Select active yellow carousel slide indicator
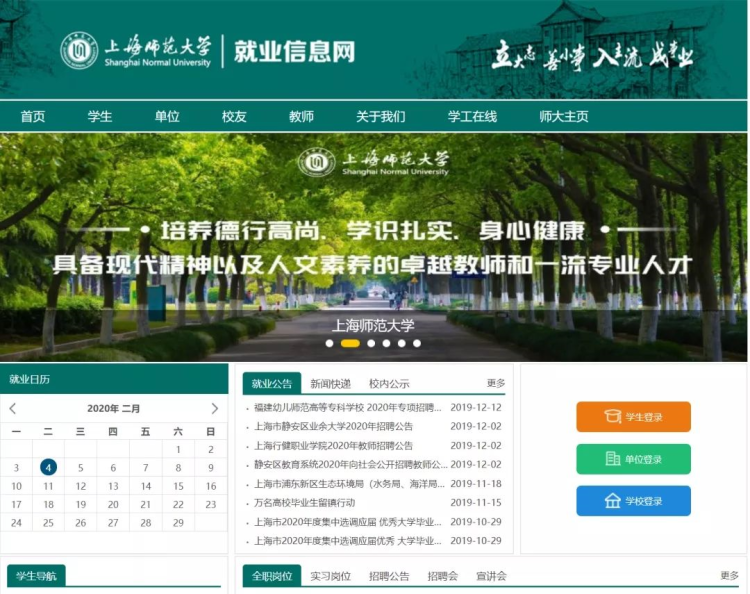 coord(350,343)
